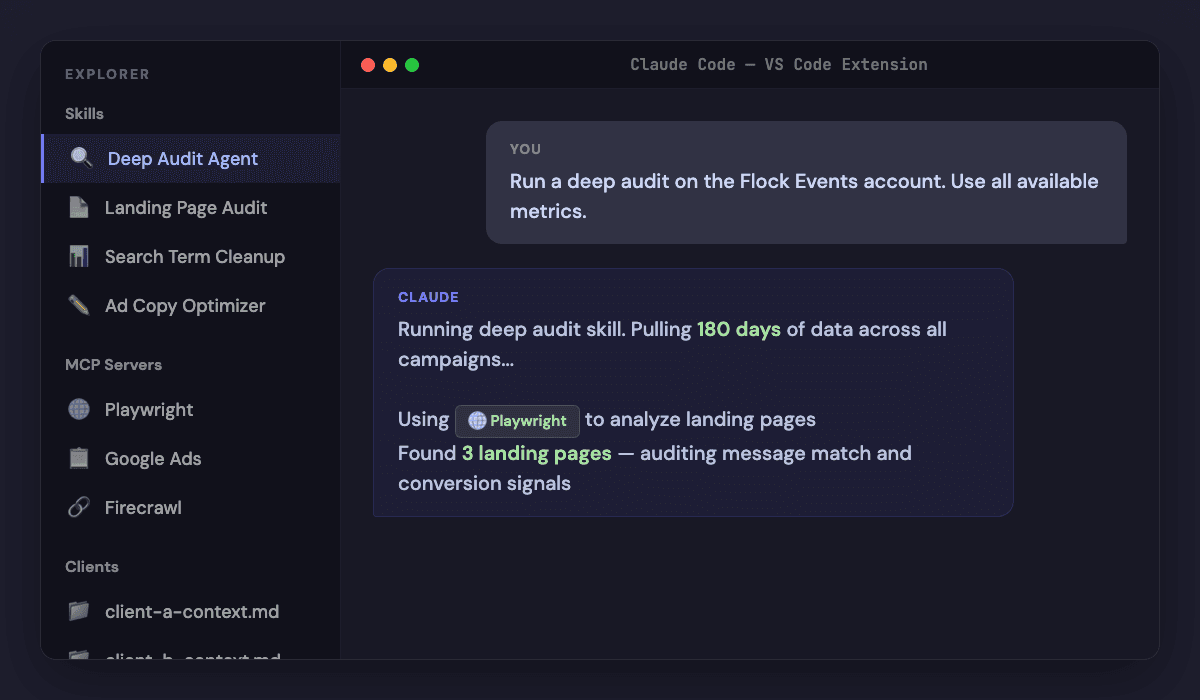Toggle the green maximize traffic light
1200x700 pixels.
tap(412, 63)
